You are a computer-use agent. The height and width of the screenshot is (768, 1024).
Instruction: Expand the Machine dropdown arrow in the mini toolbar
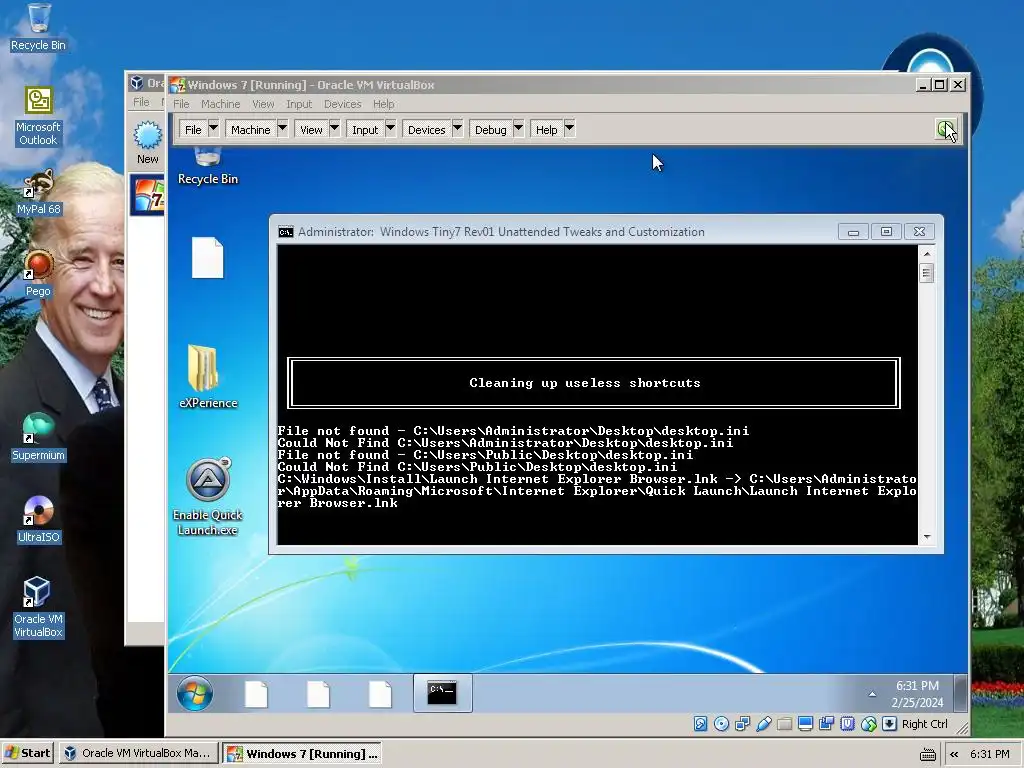pyautogui.click(x=282, y=129)
